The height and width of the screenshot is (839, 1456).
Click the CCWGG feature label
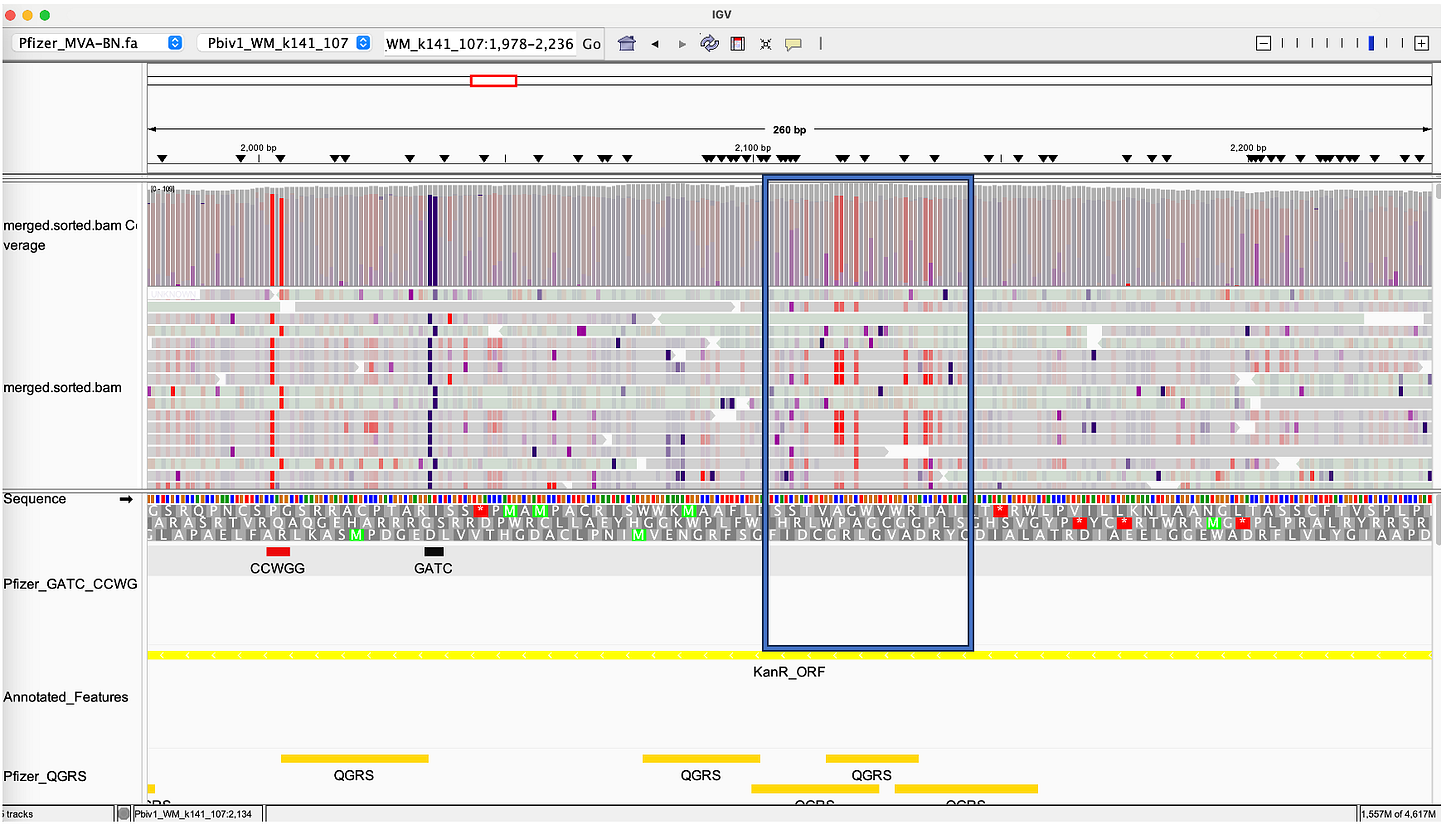click(278, 568)
